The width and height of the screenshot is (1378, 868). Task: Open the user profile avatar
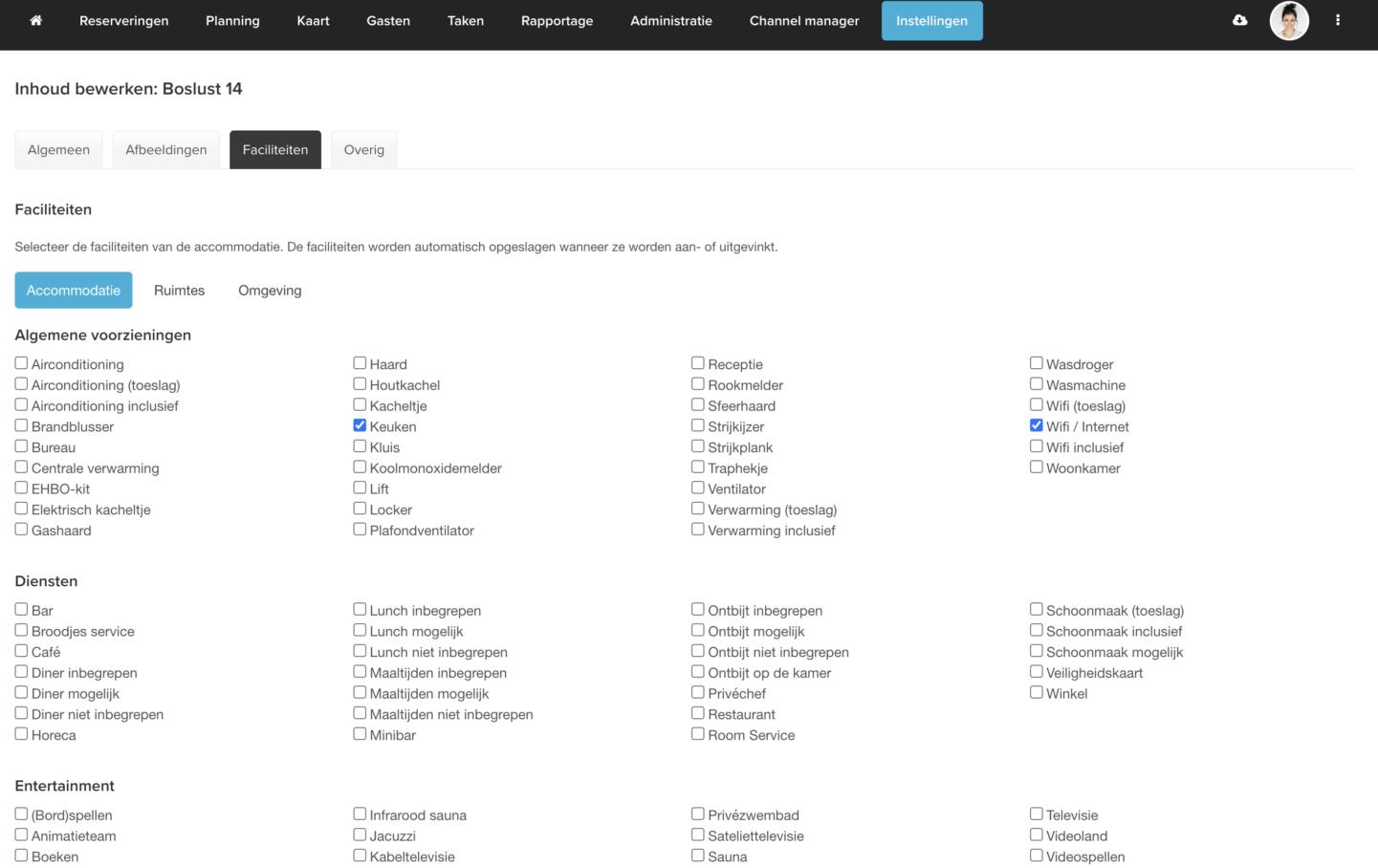pos(1288,20)
